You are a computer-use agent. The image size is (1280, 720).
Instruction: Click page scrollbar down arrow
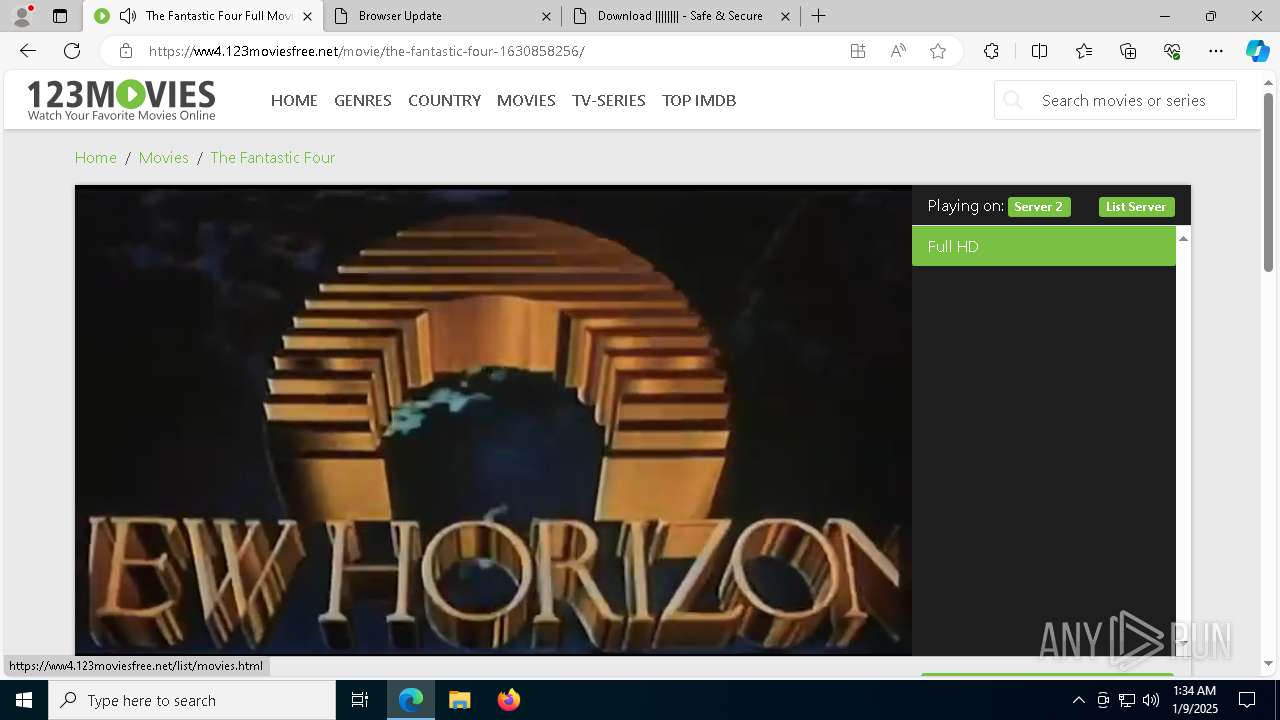(1268, 663)
